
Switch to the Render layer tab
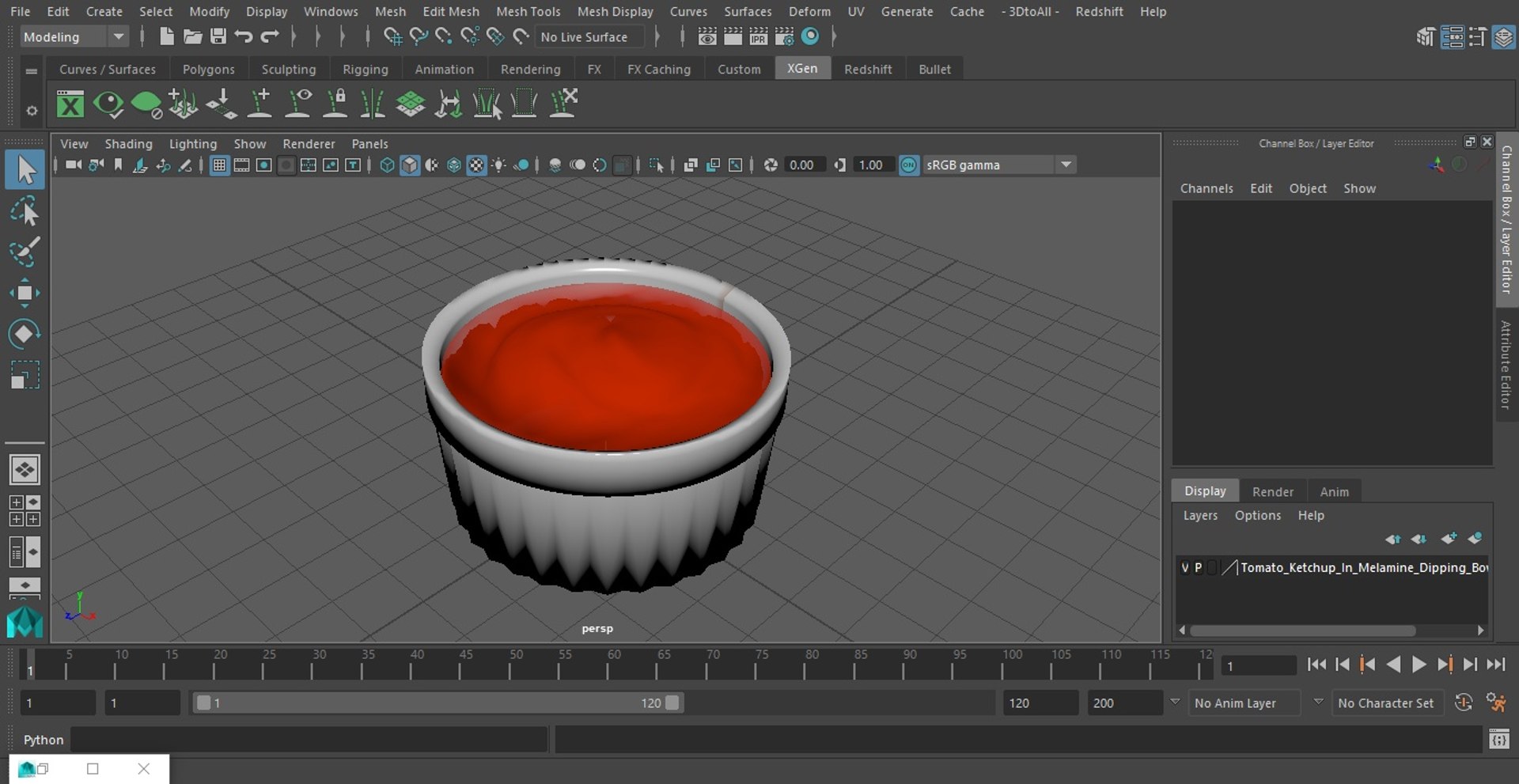click(1272, 491)
